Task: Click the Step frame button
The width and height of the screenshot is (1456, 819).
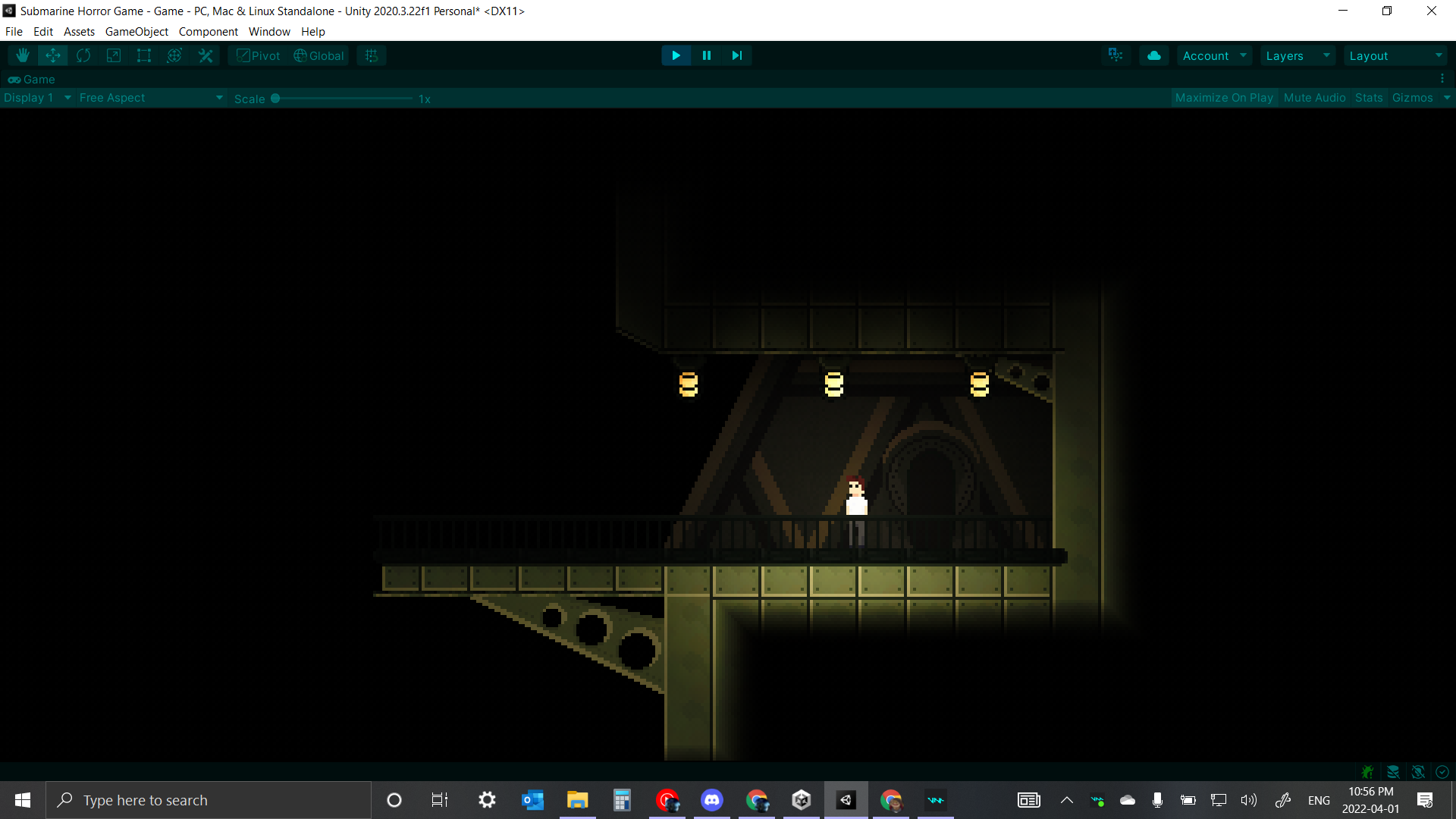Action: click(x=736, y=55)
